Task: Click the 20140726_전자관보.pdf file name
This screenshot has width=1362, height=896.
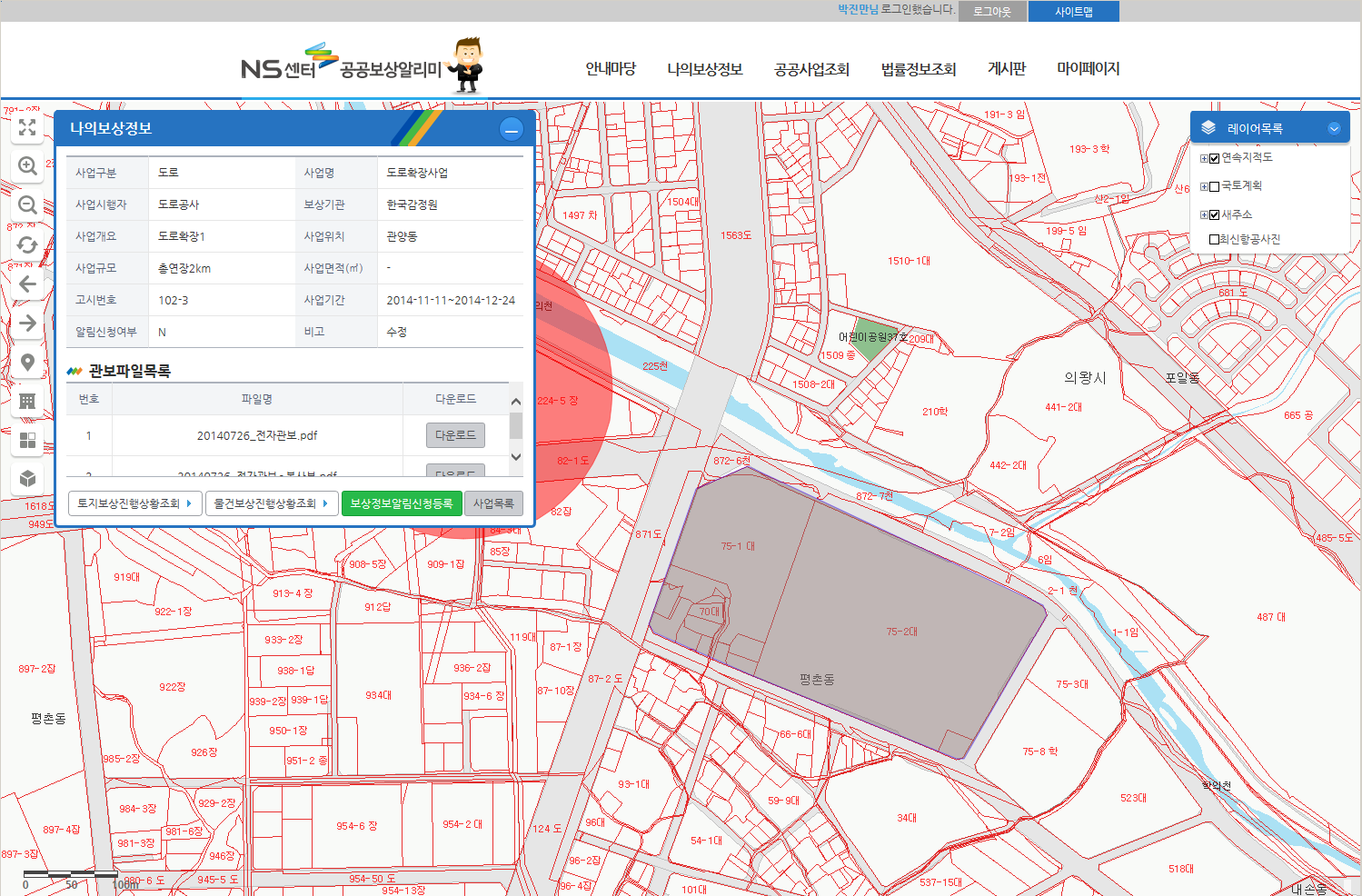Action: pyautogui.click(x=257, y=435)
